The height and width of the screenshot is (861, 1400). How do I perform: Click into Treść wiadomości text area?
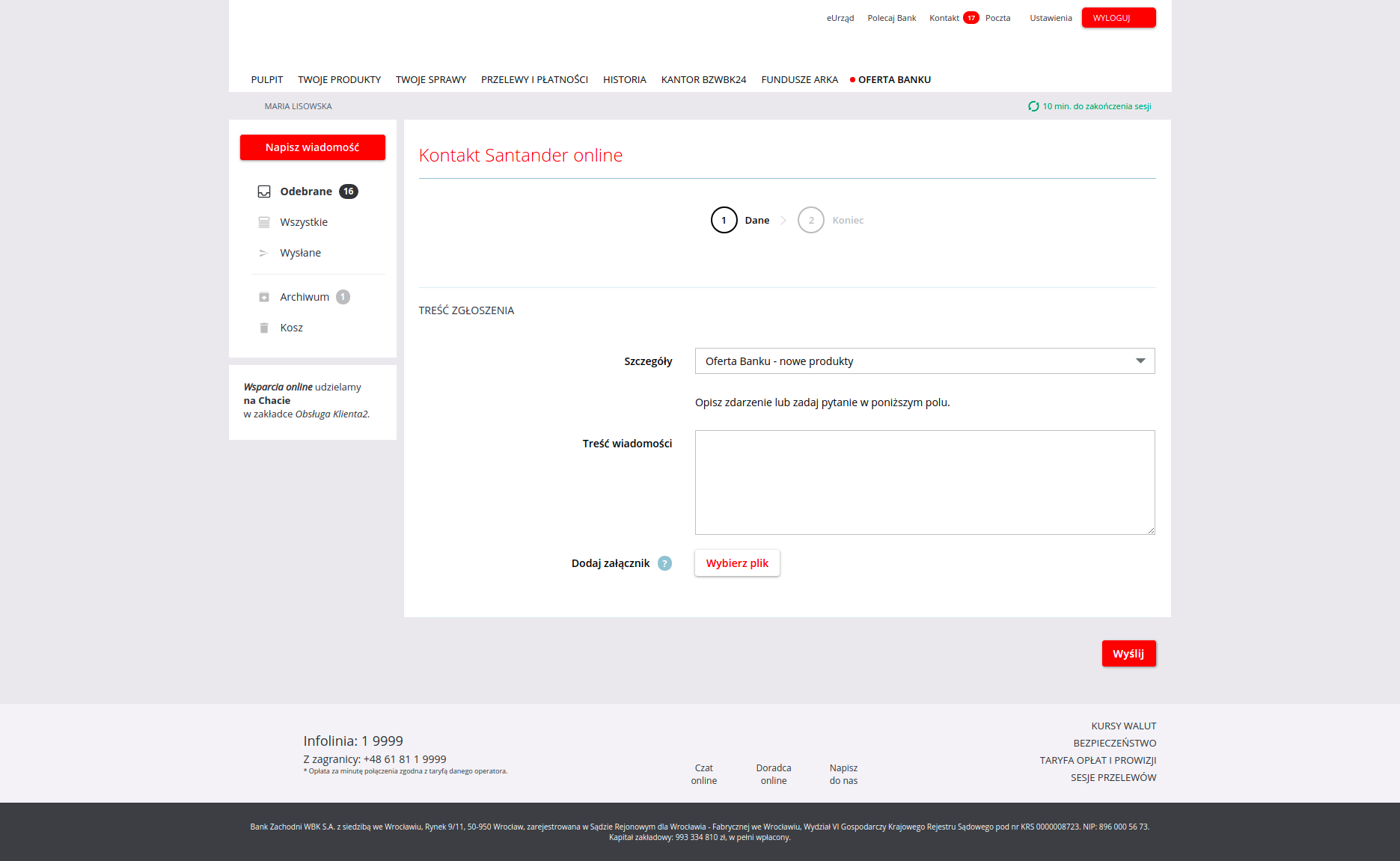coord(925,482)
